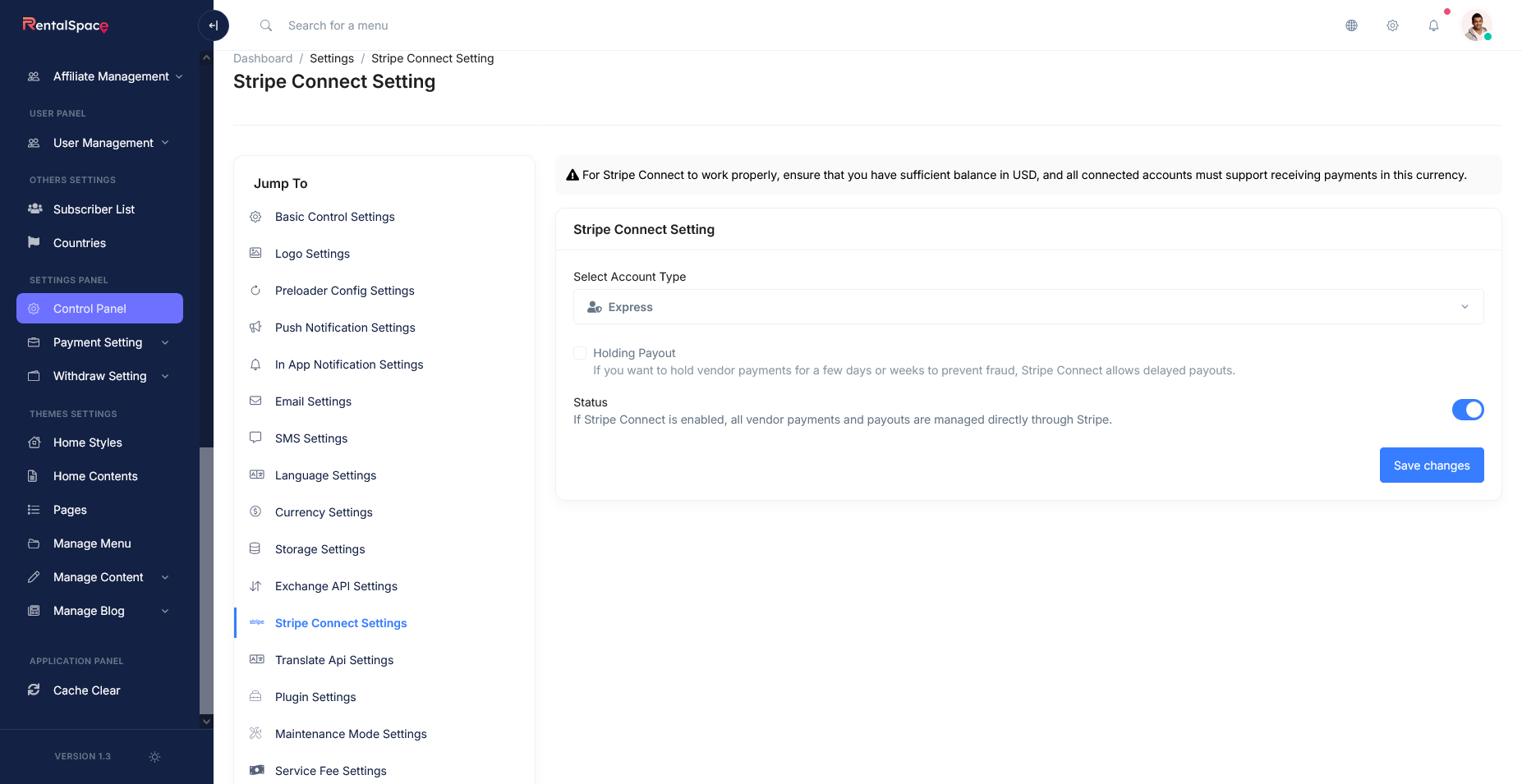Viewport: 1522px width, 784px height.
Task: Click the VERSION 1.3 label
Action: (x=83, y=756)
